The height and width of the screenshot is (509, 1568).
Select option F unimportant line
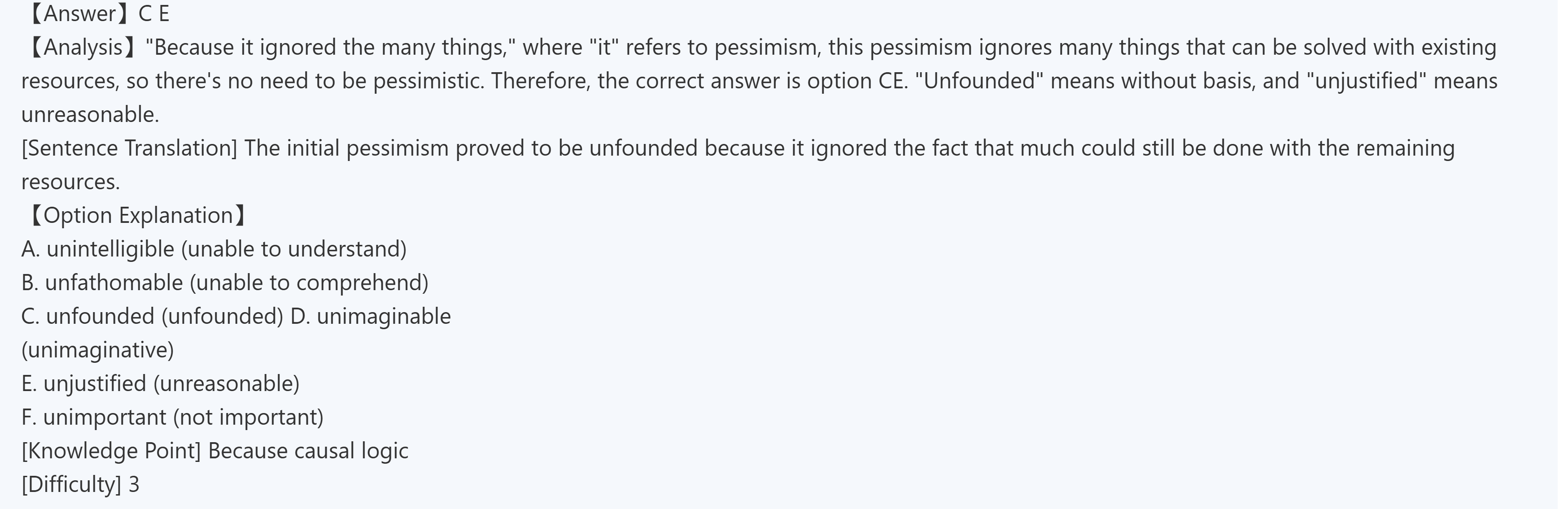tap(172, 417)
